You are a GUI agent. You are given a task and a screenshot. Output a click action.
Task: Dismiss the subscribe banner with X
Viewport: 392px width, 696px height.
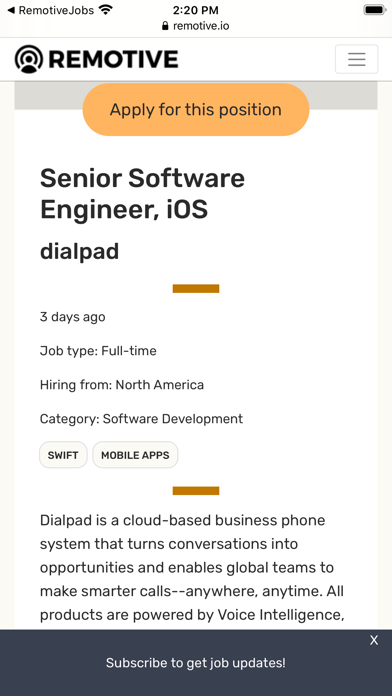[374, 640]
